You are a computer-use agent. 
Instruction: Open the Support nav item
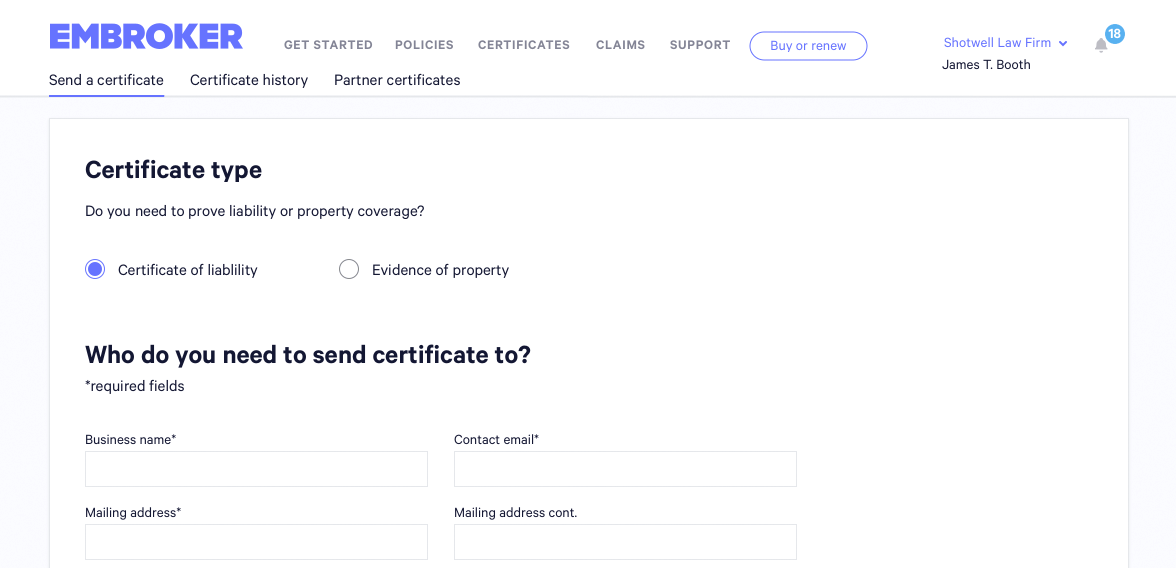click(x=700, y=45)
